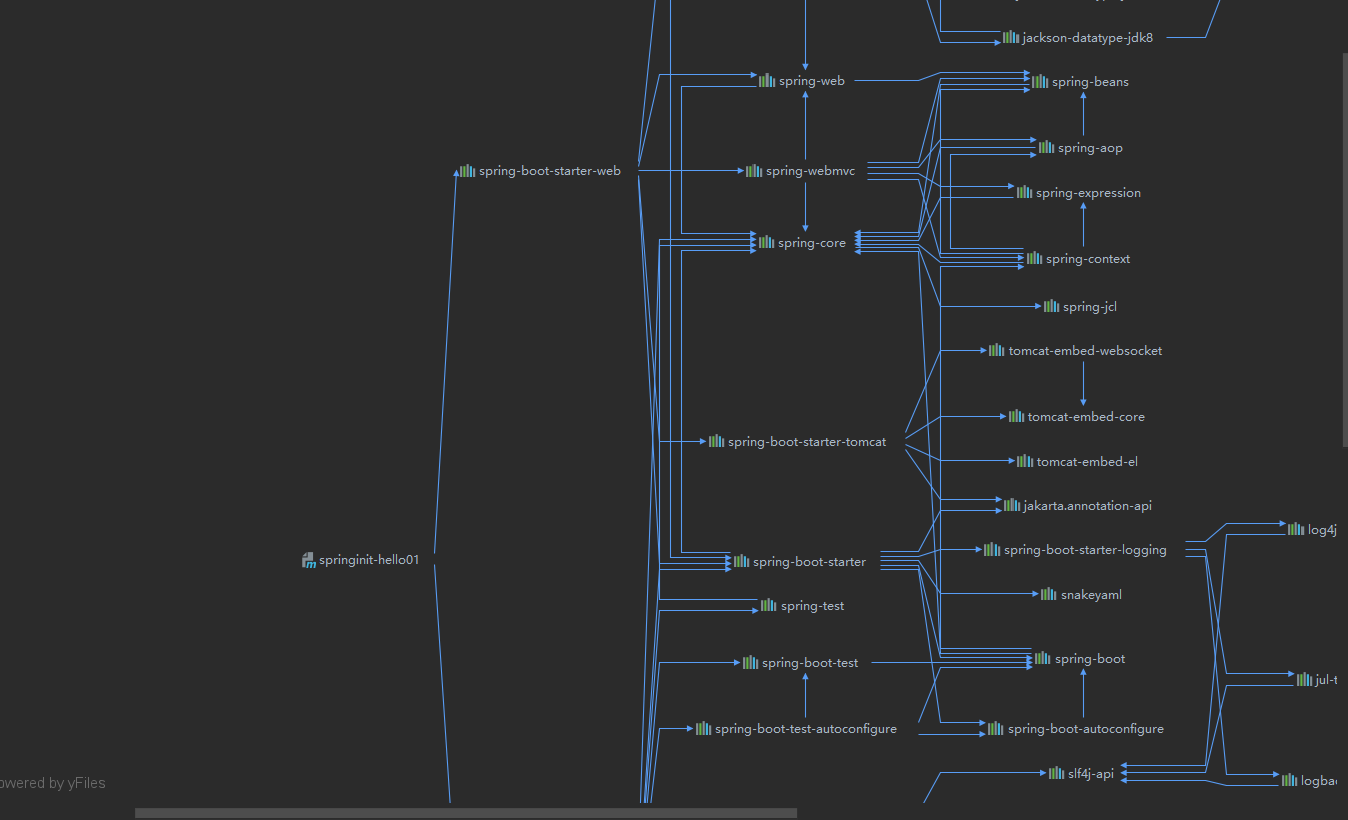Click the library icon beside tomcat-embed-websocket
This screenshot has width=1348, height=820.
tap(997, 351)
